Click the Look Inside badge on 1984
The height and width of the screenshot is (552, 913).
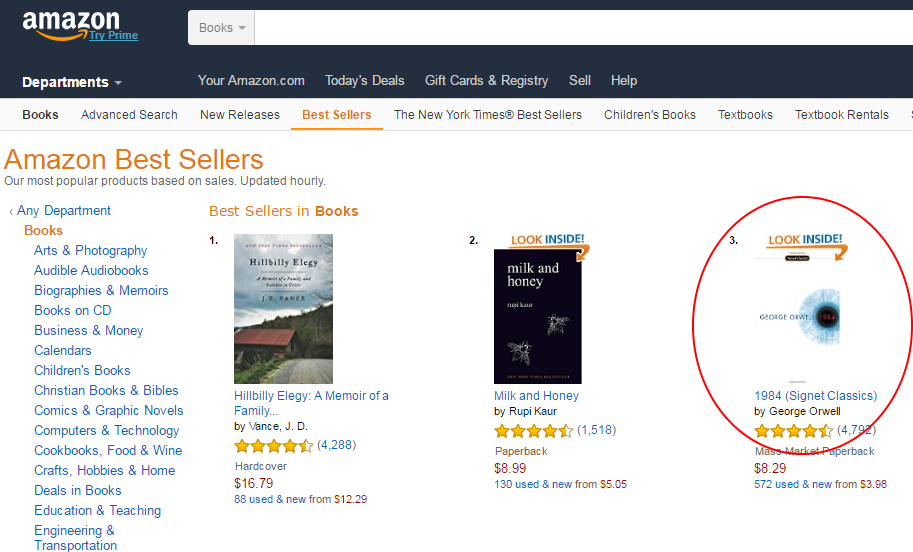805,241
